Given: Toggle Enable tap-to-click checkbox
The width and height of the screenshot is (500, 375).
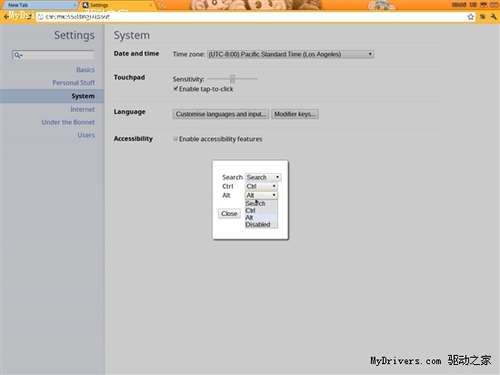Looking at the screenshot, I should (x=175, y=88).
